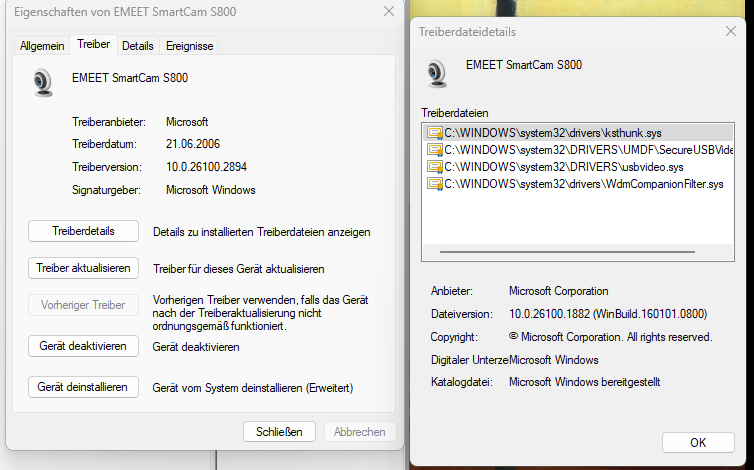Click the disabled Abbrechen button

tap(360, 432)
